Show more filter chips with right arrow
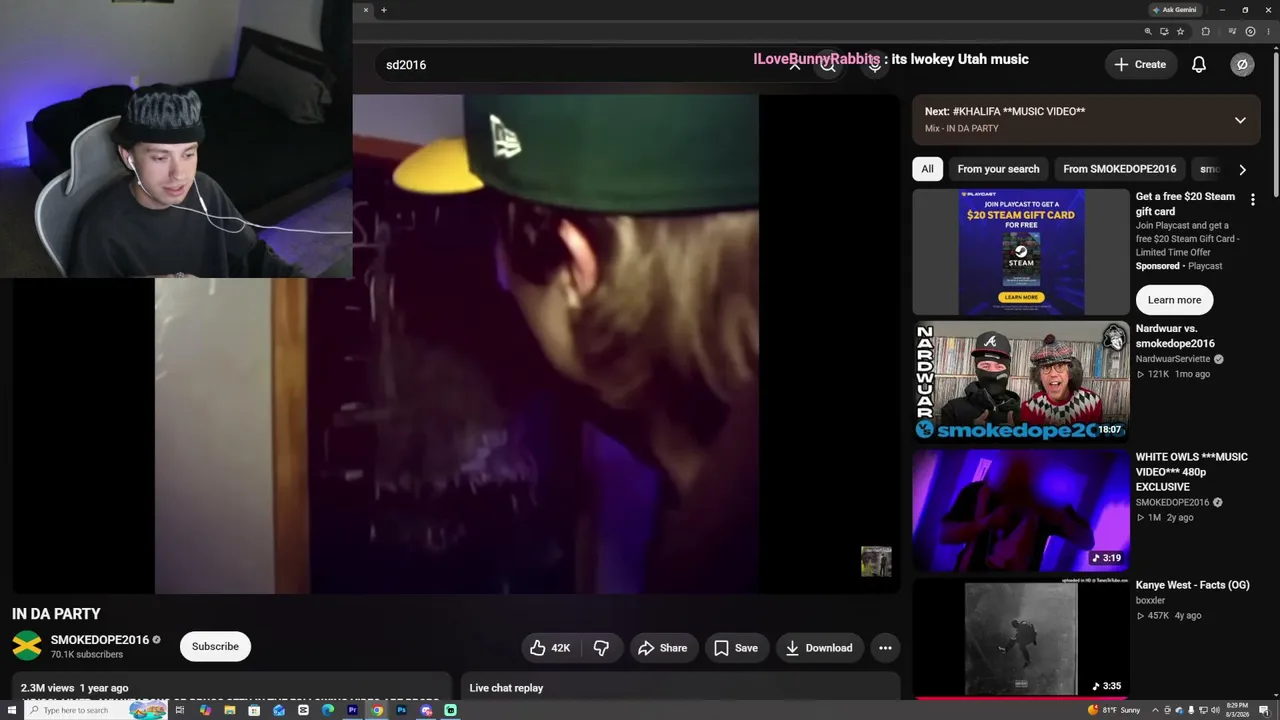The image size is (1280, 720). [1242, 169]
